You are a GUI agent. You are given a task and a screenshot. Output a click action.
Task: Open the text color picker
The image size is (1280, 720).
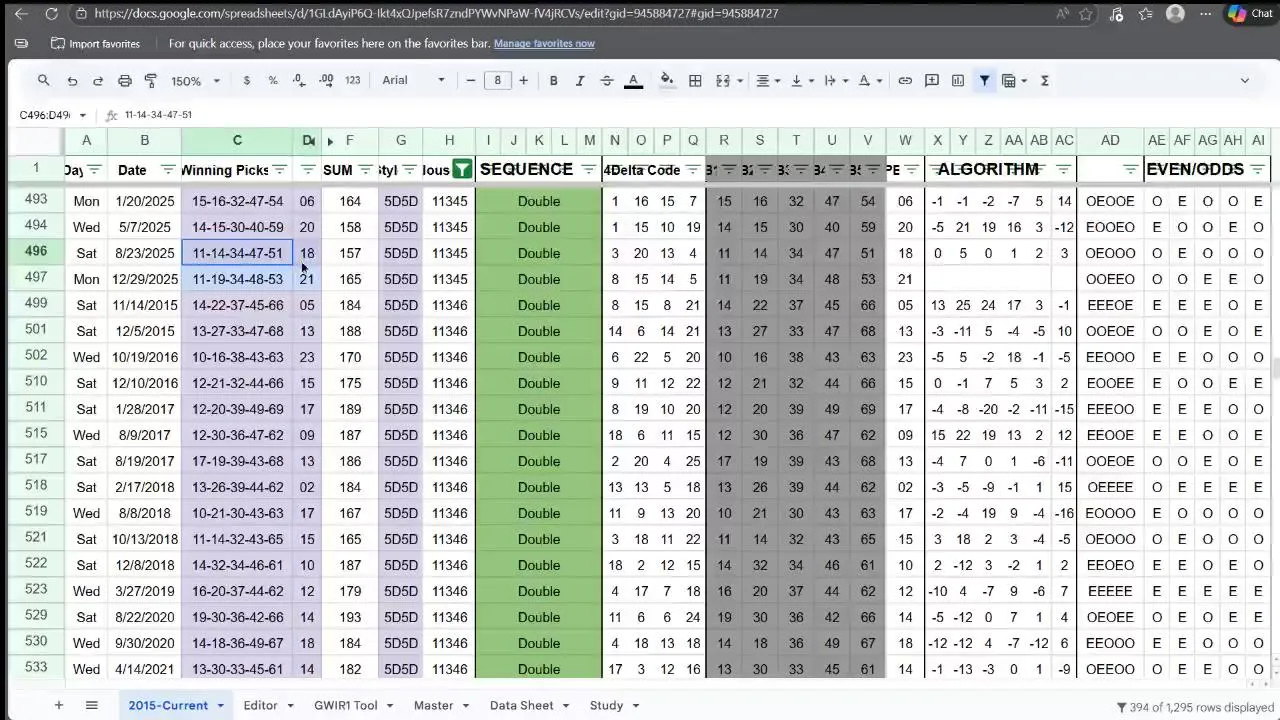633,81
